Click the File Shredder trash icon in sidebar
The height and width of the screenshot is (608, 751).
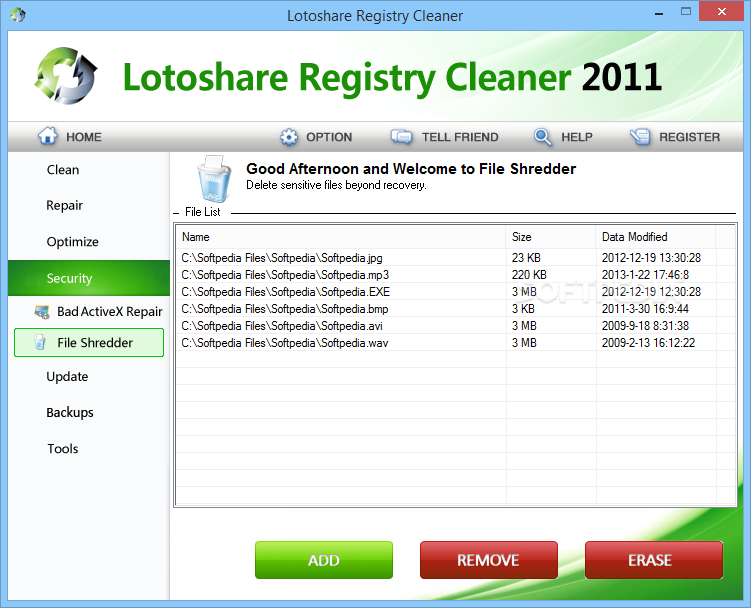(40, 342)
